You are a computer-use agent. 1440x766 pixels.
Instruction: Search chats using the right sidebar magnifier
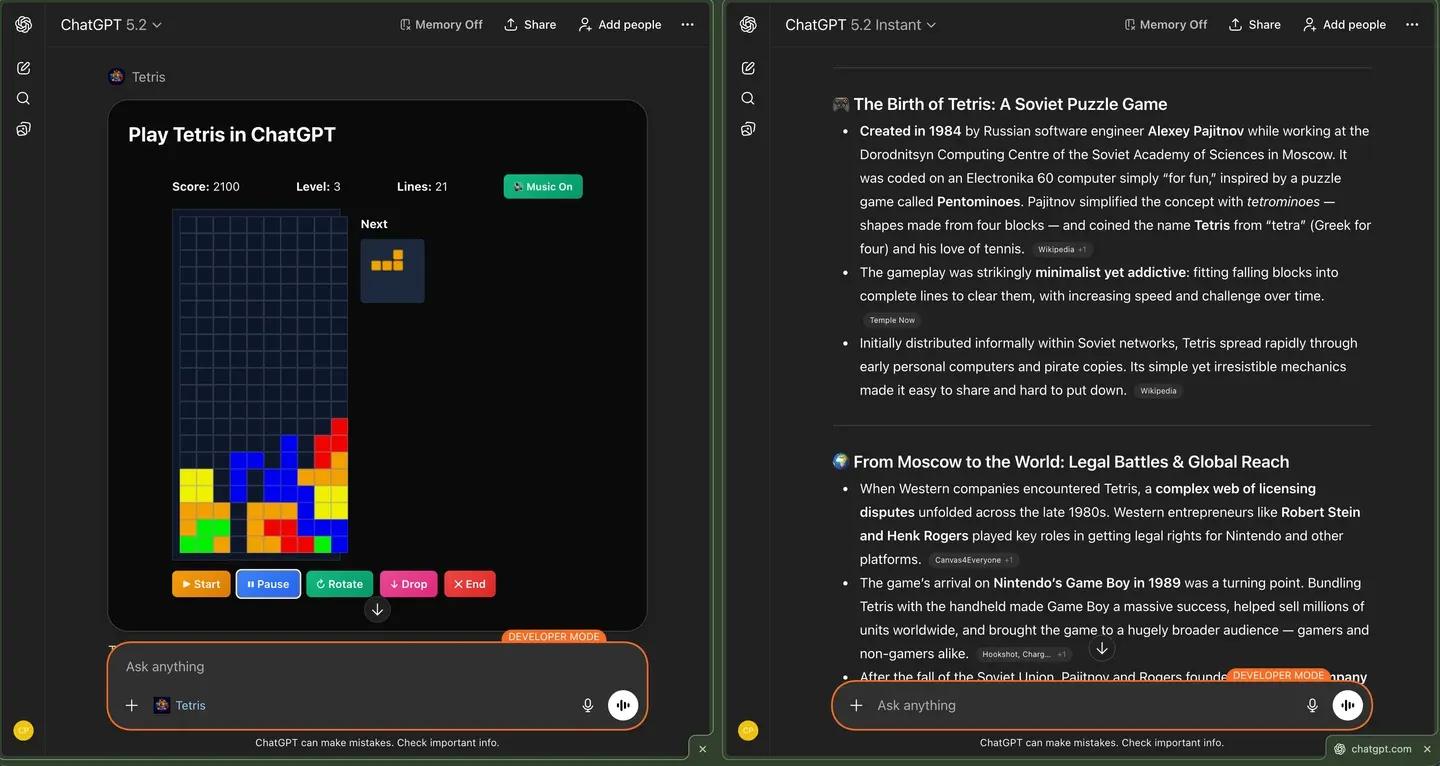pyautogui.click(x=747, y=97)
